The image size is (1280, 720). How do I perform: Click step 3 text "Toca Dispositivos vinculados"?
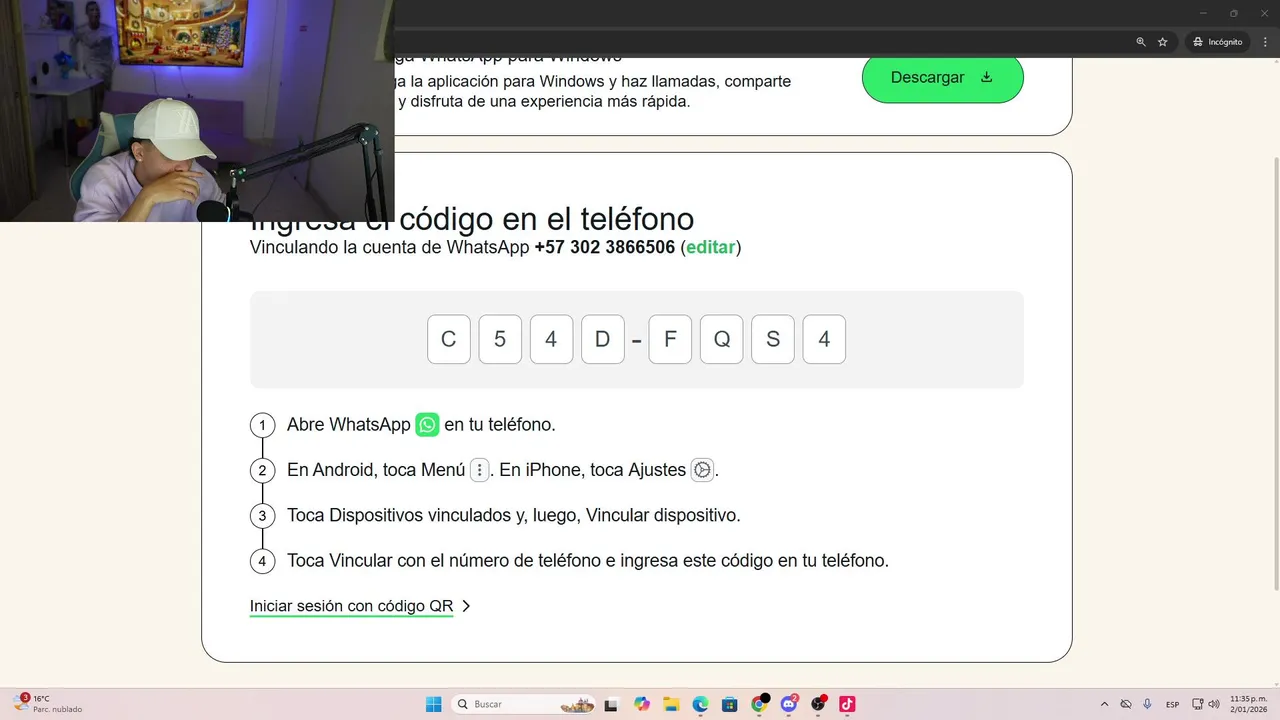point(398,516)
